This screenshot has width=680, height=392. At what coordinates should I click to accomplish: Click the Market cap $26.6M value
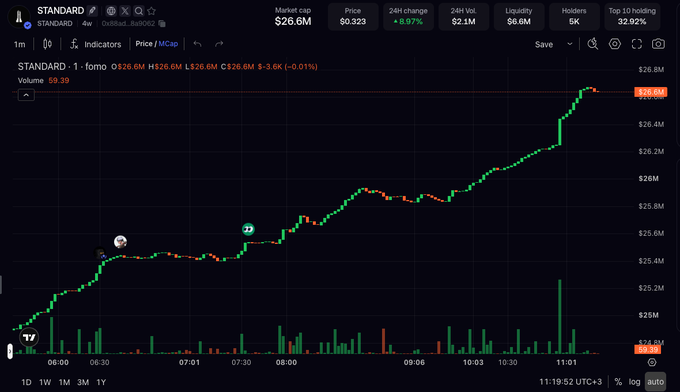[x=293, y=21]
